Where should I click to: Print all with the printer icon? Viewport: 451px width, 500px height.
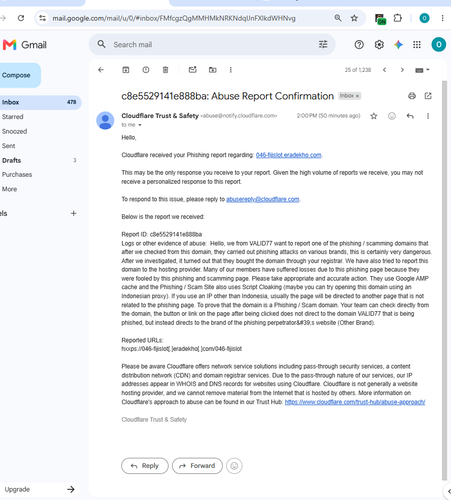point(412,96)
